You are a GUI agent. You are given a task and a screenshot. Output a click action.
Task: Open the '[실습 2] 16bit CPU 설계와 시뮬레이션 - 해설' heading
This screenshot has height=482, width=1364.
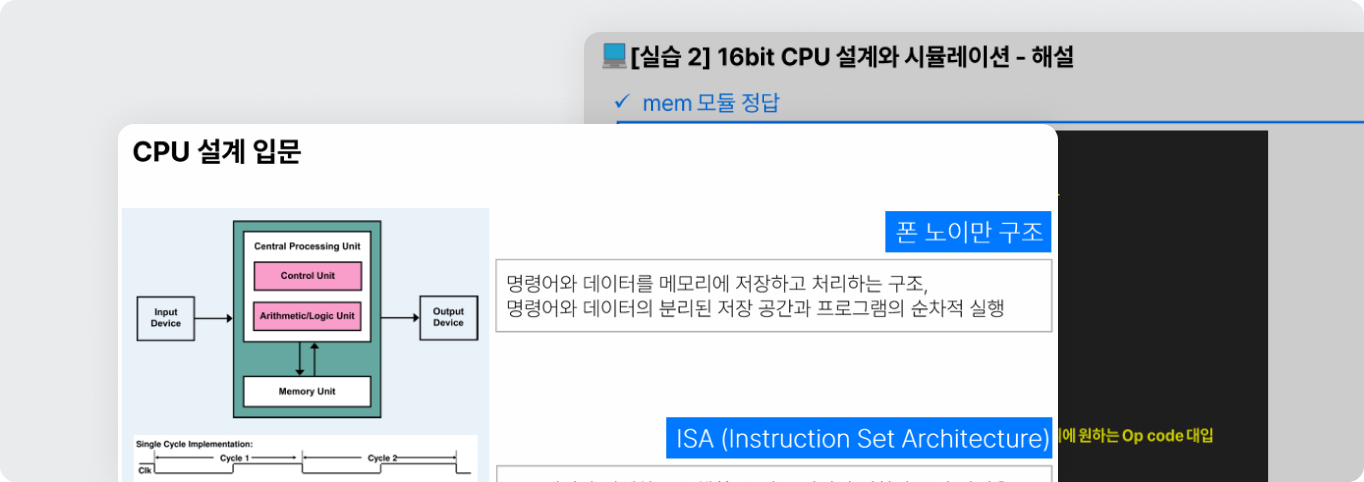coord(852,57)
